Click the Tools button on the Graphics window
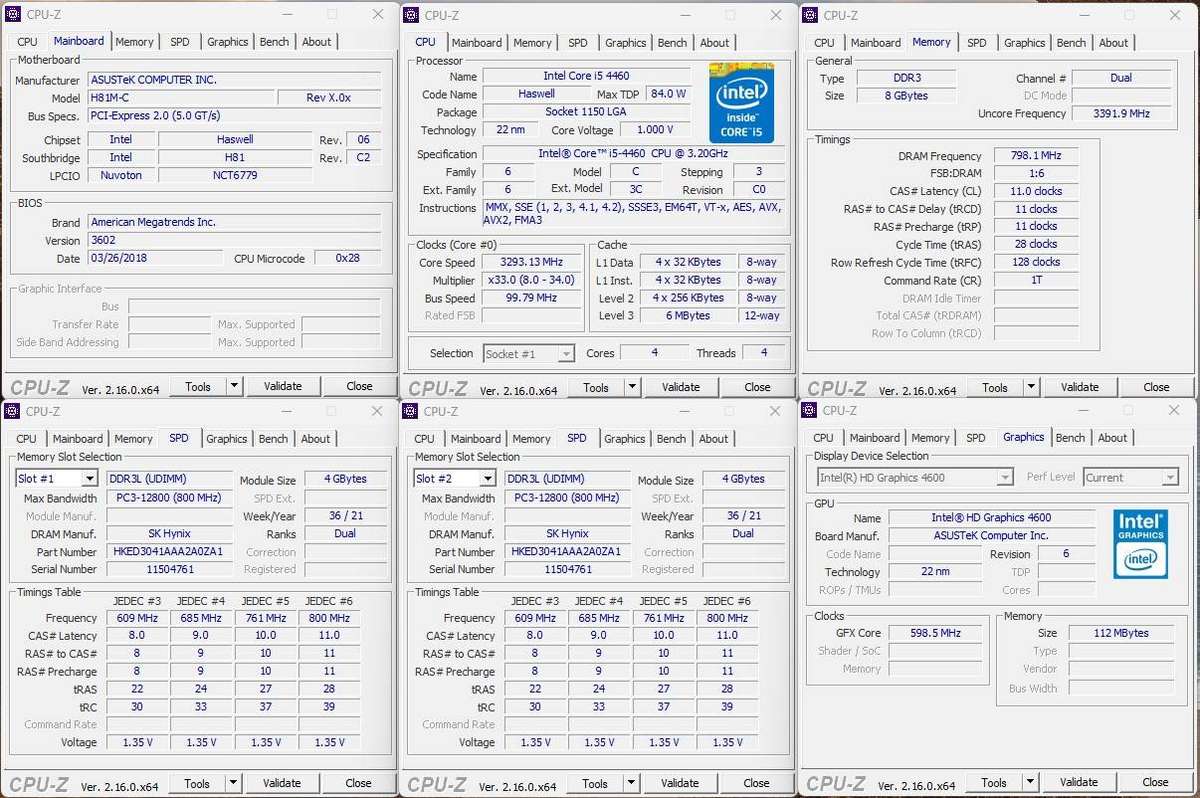 994,782
